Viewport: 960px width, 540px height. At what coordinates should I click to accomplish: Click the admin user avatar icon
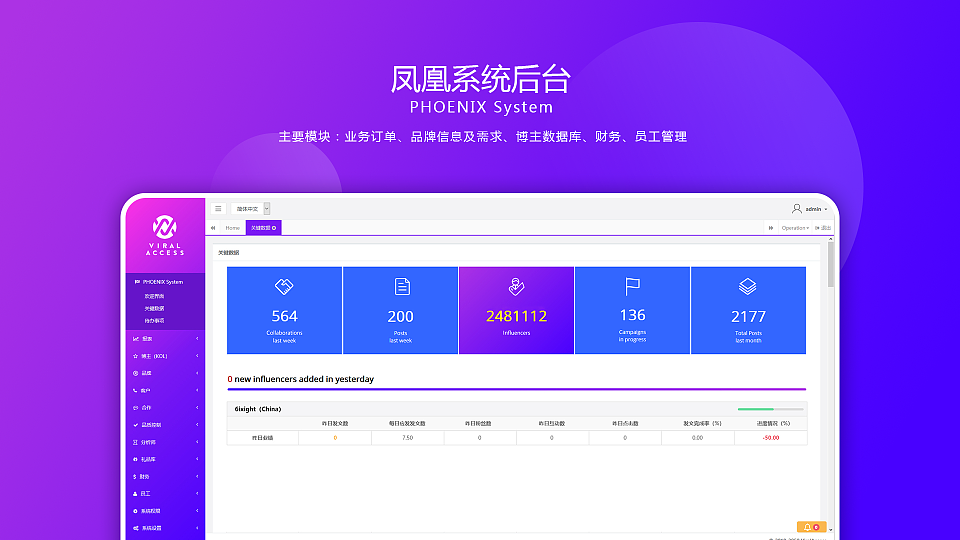click(797, 209)
